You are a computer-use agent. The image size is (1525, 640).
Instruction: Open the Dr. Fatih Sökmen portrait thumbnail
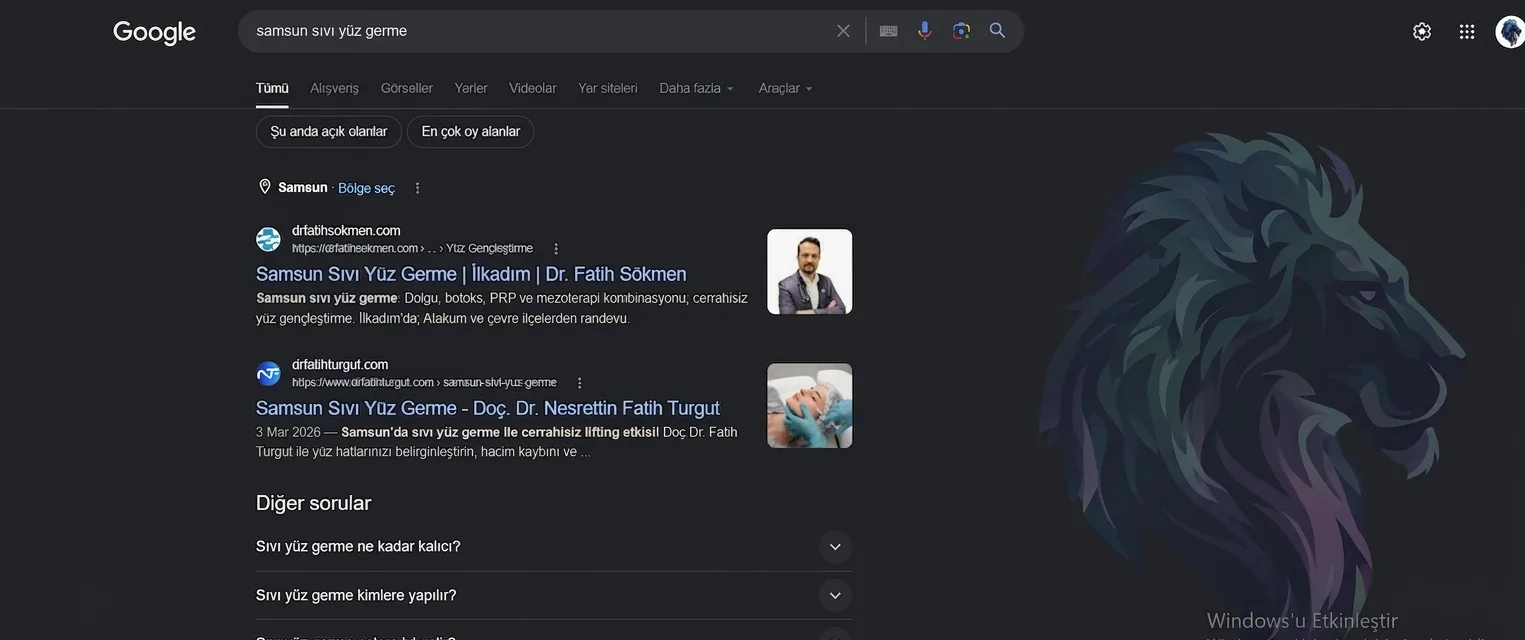810,272
